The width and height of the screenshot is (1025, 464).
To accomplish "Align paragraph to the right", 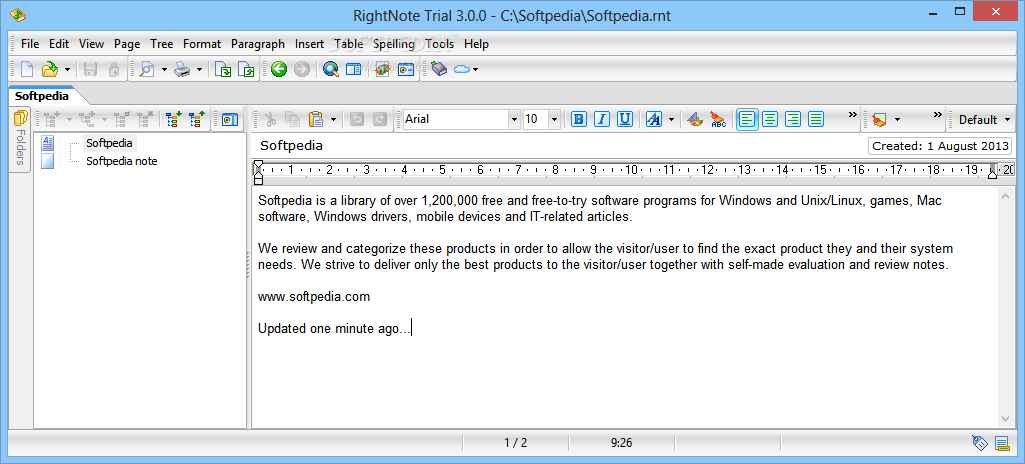I will tap(793, 119).
